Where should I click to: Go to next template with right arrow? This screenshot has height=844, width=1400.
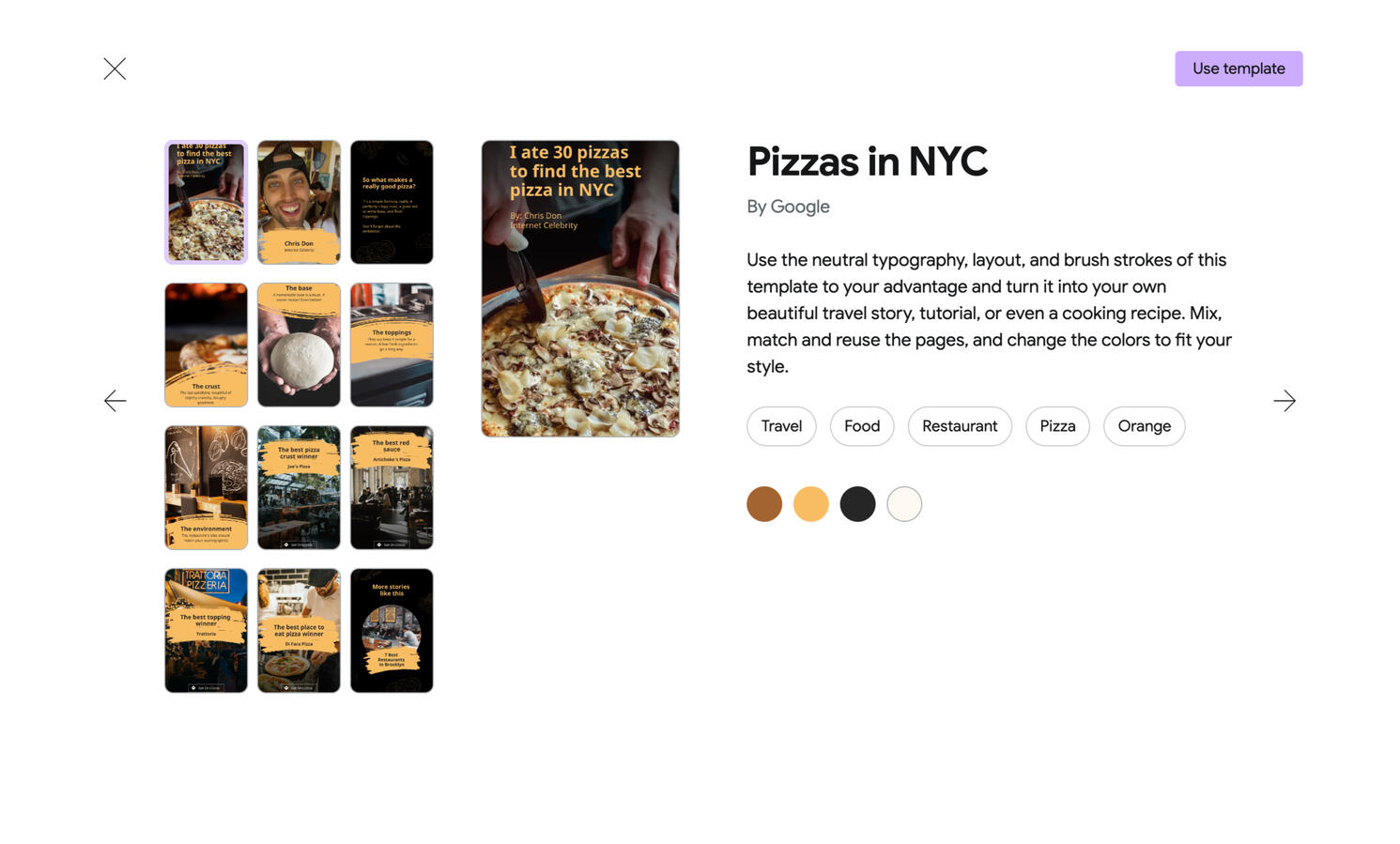(x=1285, y=401)
